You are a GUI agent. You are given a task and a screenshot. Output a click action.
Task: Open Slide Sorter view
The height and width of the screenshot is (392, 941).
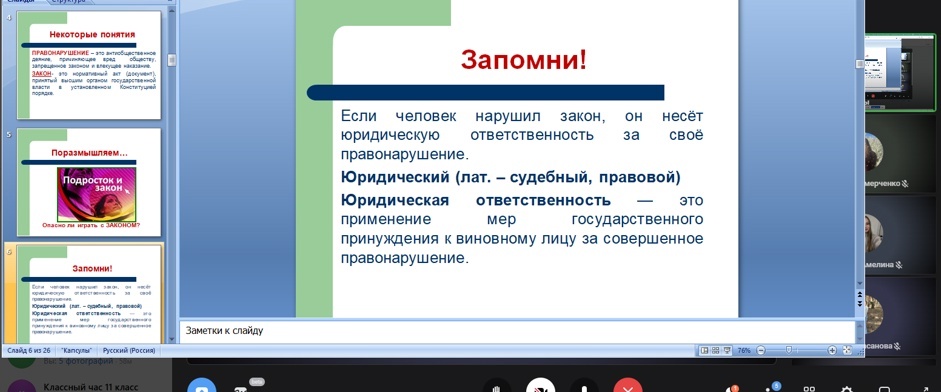pyautogui.click(x=715, y=350)
